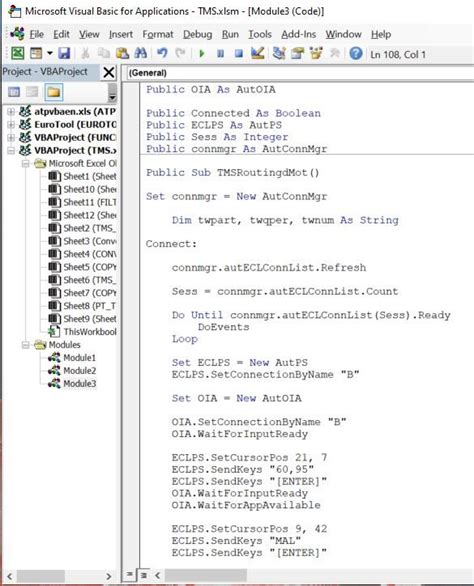This screenshot has width=474, height=586.
Task: Expand the atpvbaen.xls project node
Action: (x=11, y=111)
